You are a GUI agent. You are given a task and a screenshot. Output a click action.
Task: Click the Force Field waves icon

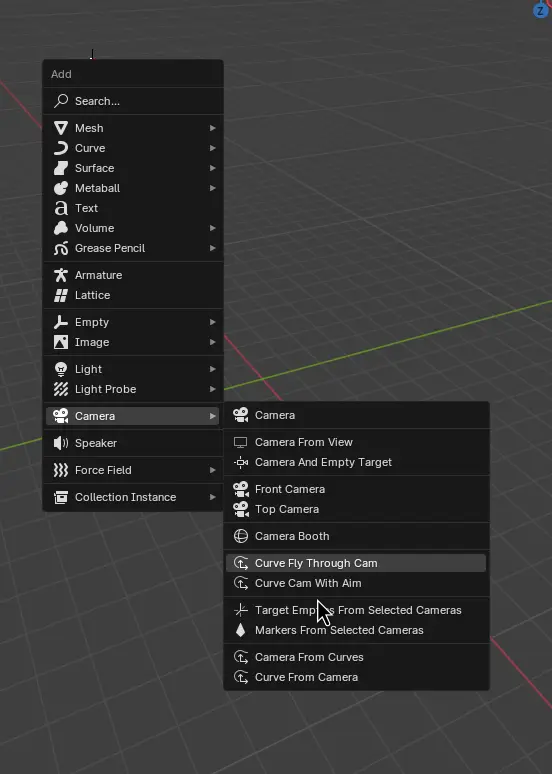[x=61, y=470]
